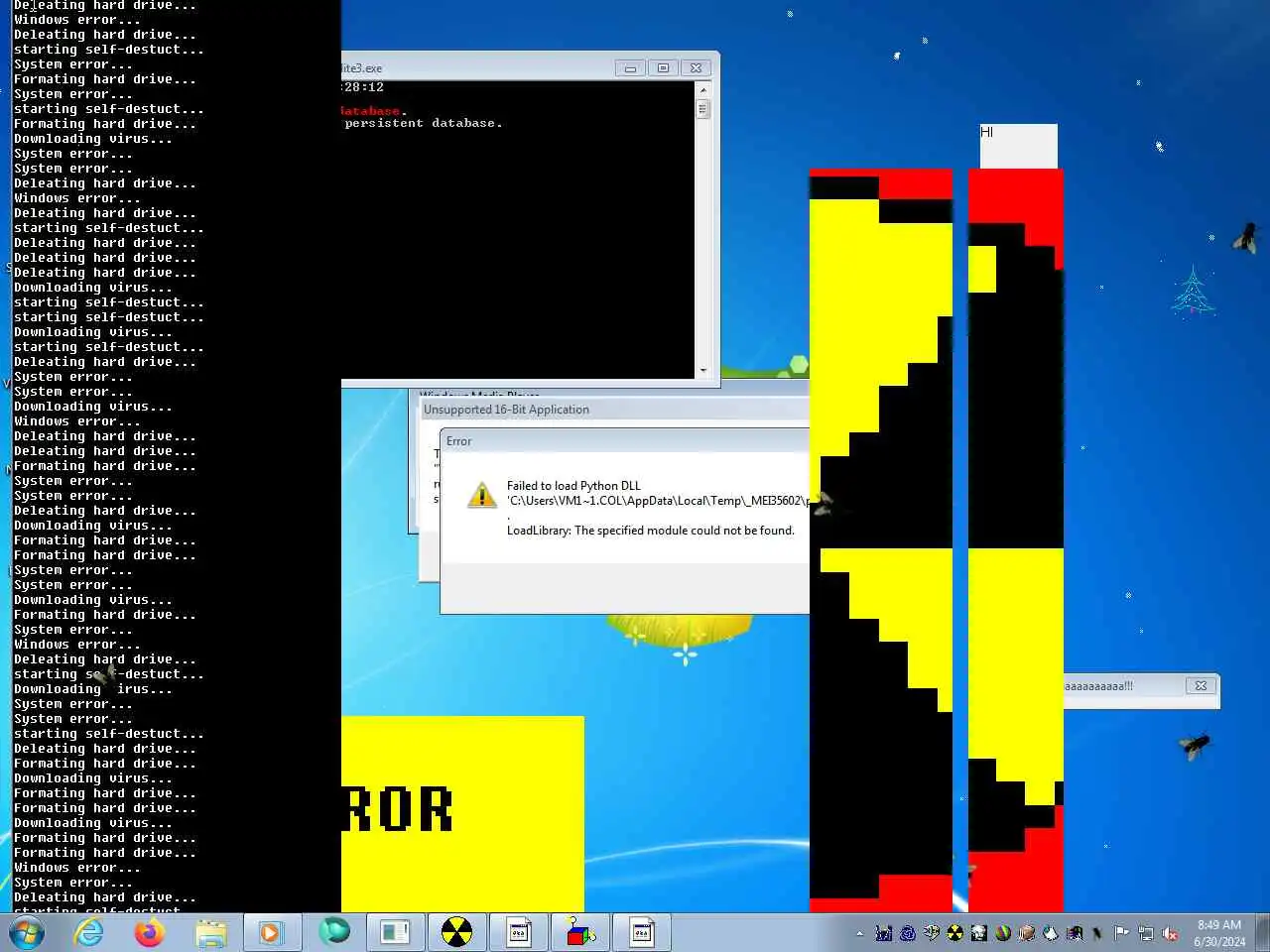Click the sqlite3 console scrollbar thumb
Image resolution: width=1270 pixels, height=952 pixels.
(703, 109)
